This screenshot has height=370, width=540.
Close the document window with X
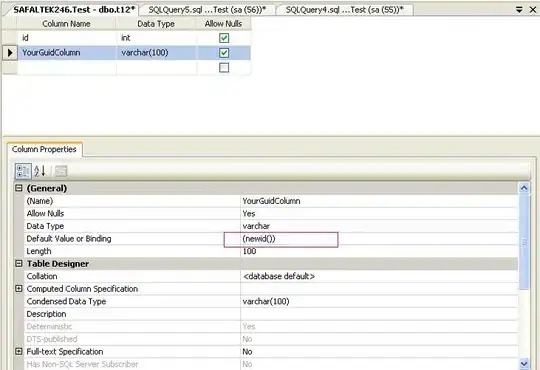pyautogui.click(x=532, y=10)
